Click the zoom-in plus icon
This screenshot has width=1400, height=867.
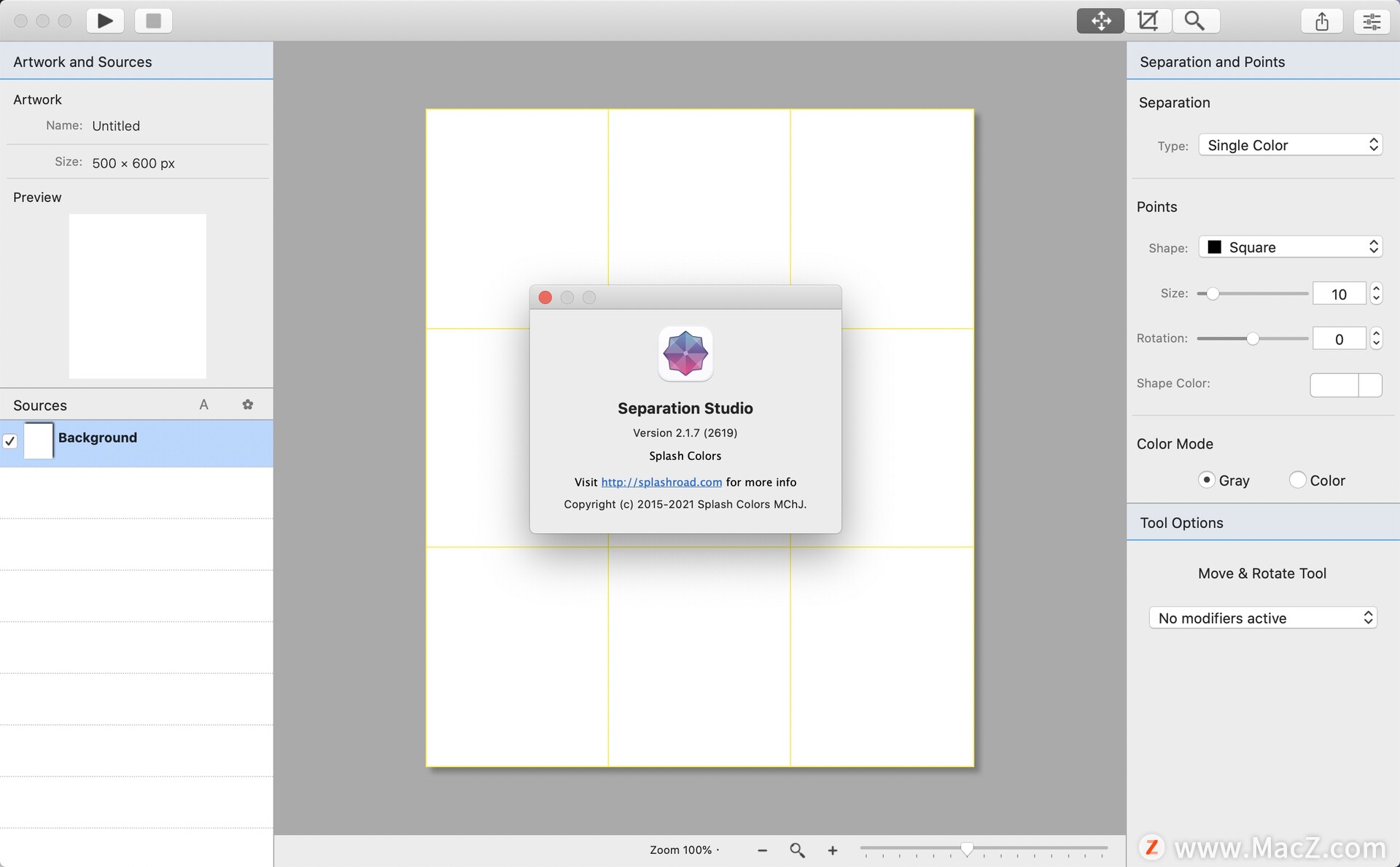832,850
